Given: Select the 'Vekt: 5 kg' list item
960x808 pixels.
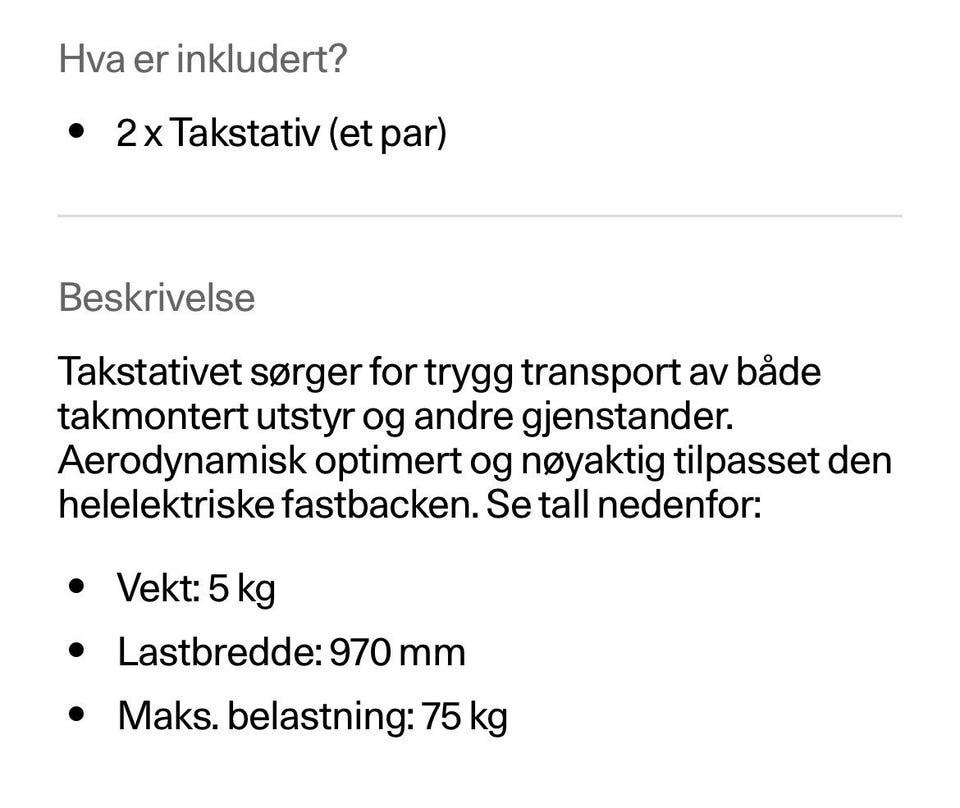Looking at the screenshot, I should point(196,588).
